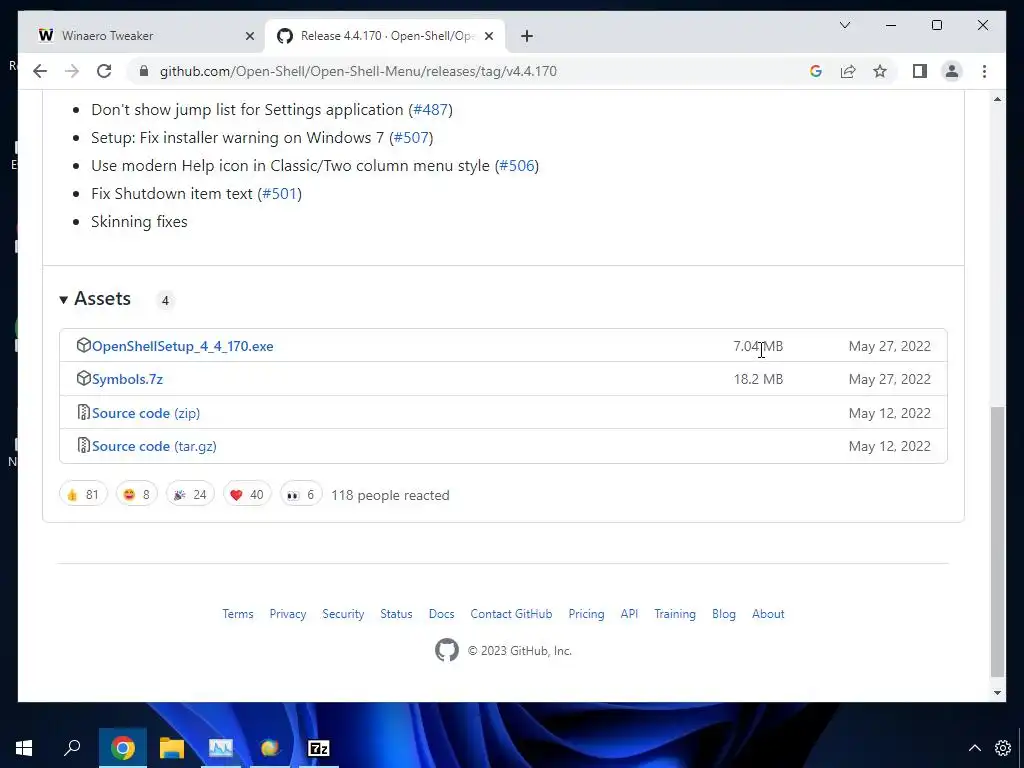Download OpenShellSetup_4_4_170.exe

coord(182,346)
